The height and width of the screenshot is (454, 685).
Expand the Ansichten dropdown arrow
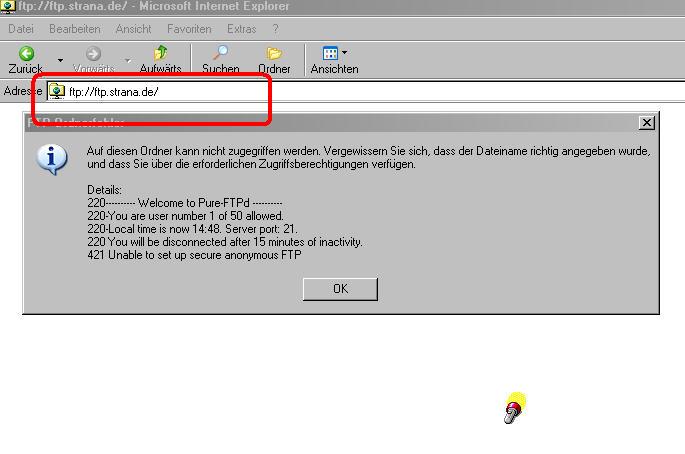click(345, 52)
